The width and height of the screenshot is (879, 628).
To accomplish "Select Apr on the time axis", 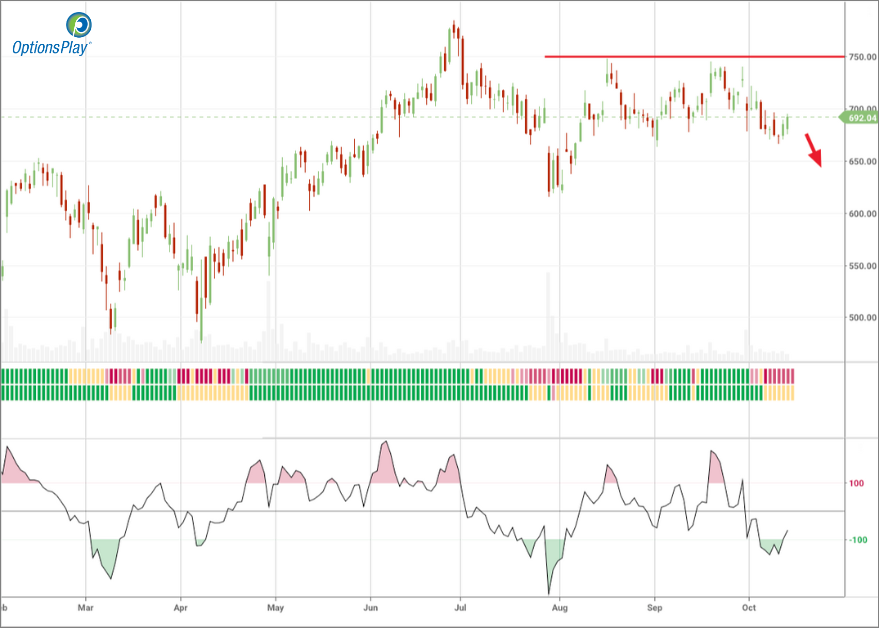I will pyautogui.click(x=181, y=607).
